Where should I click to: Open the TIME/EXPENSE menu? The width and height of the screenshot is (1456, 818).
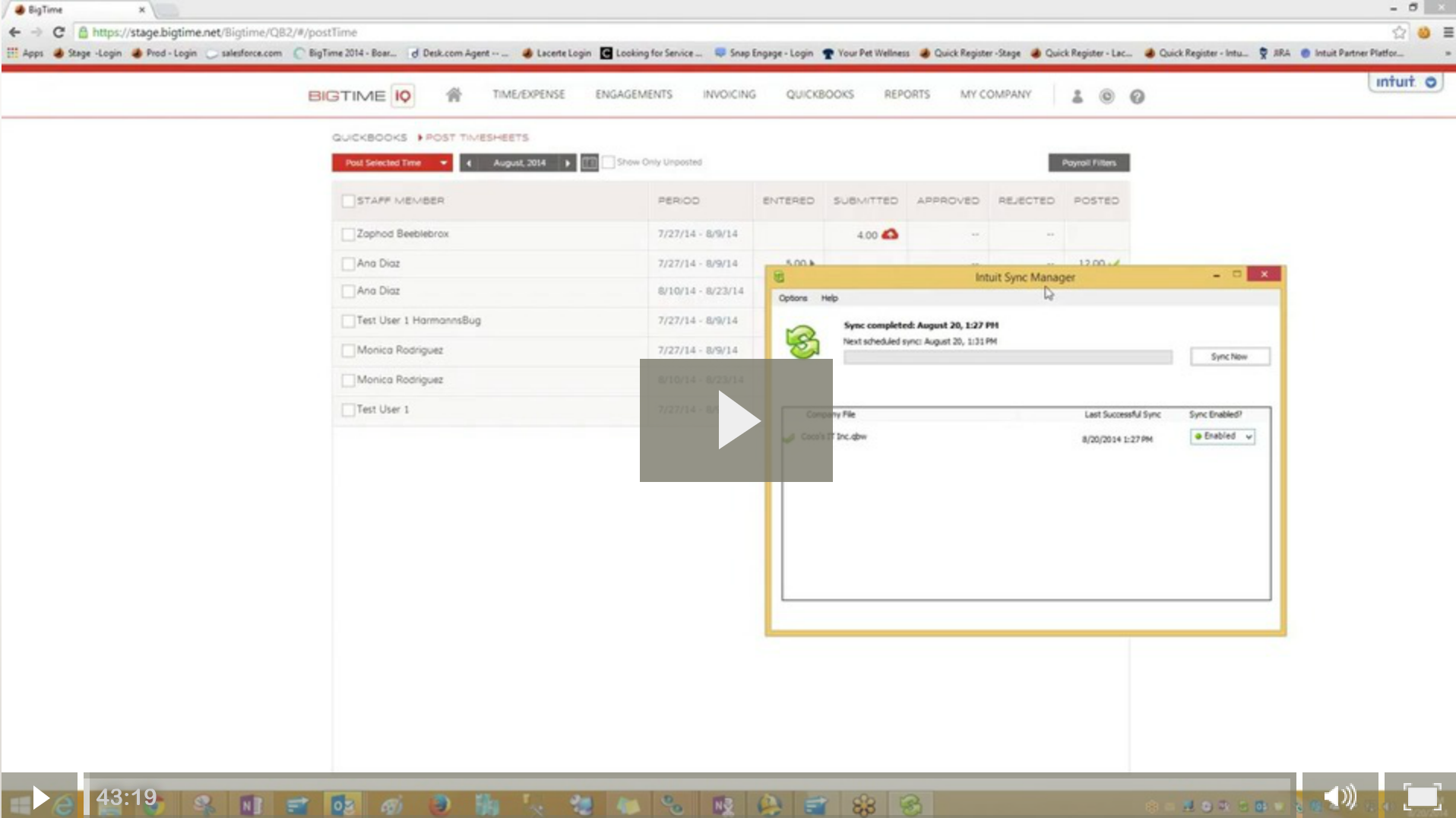tap(528, 94)
